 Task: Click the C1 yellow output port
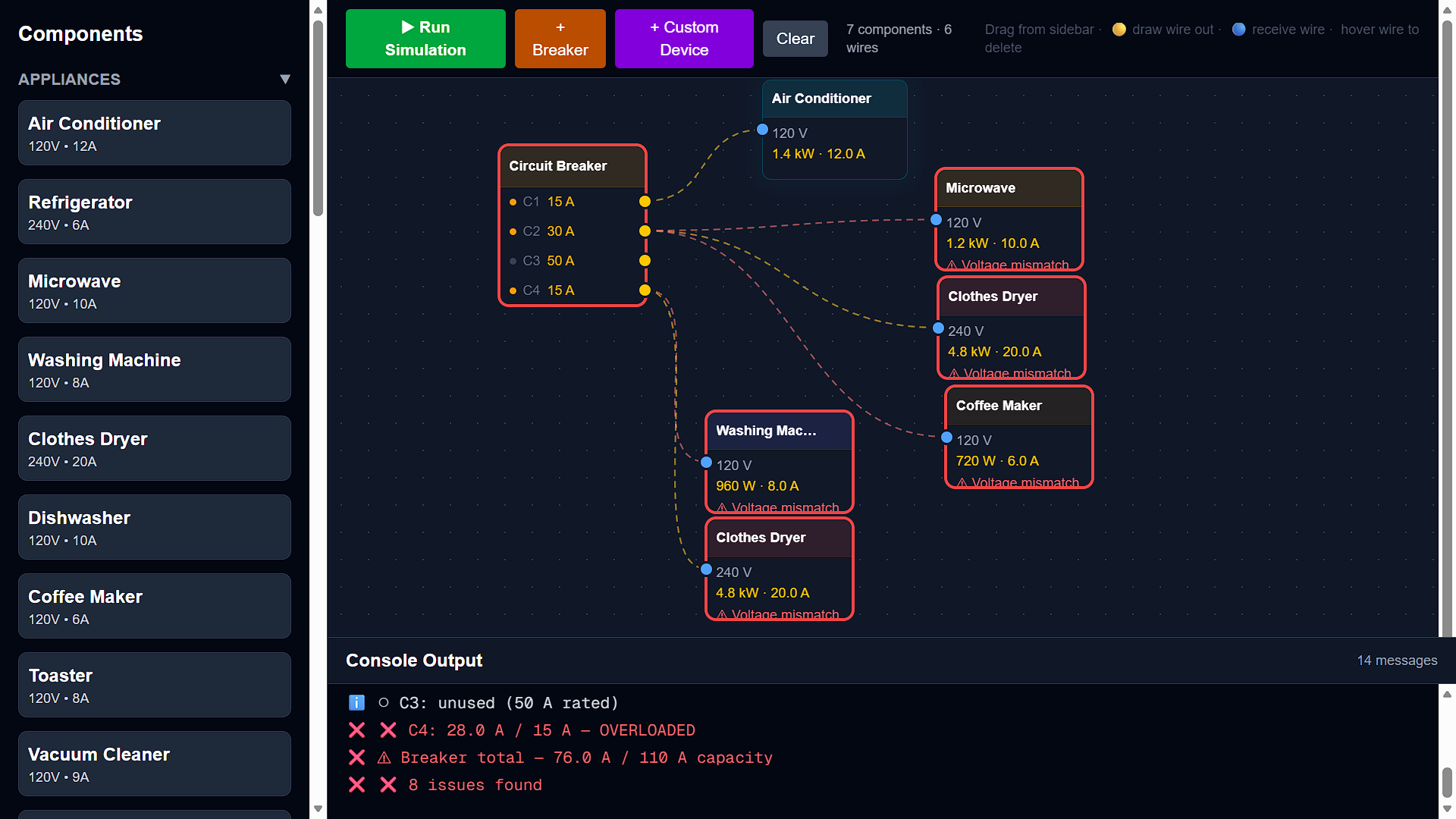pos(645,202)
